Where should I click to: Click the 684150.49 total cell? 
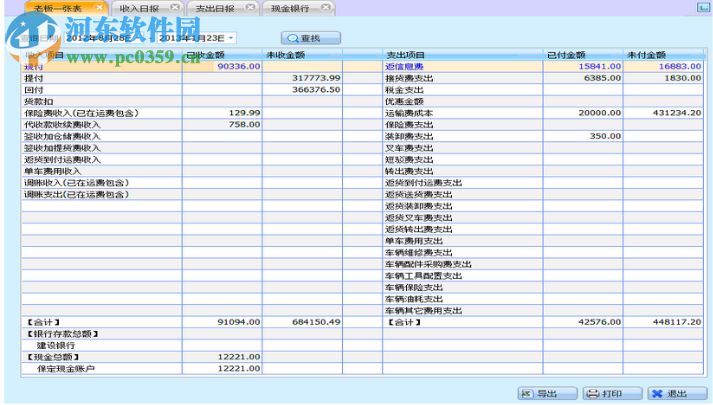pyautogui.click(x=302, y=322)
